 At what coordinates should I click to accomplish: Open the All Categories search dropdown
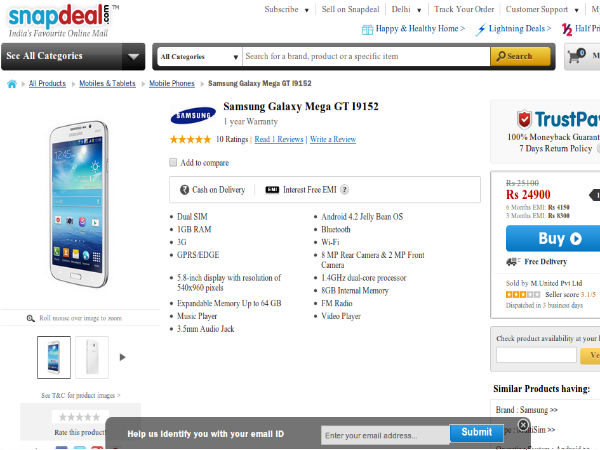click(199, 57)
